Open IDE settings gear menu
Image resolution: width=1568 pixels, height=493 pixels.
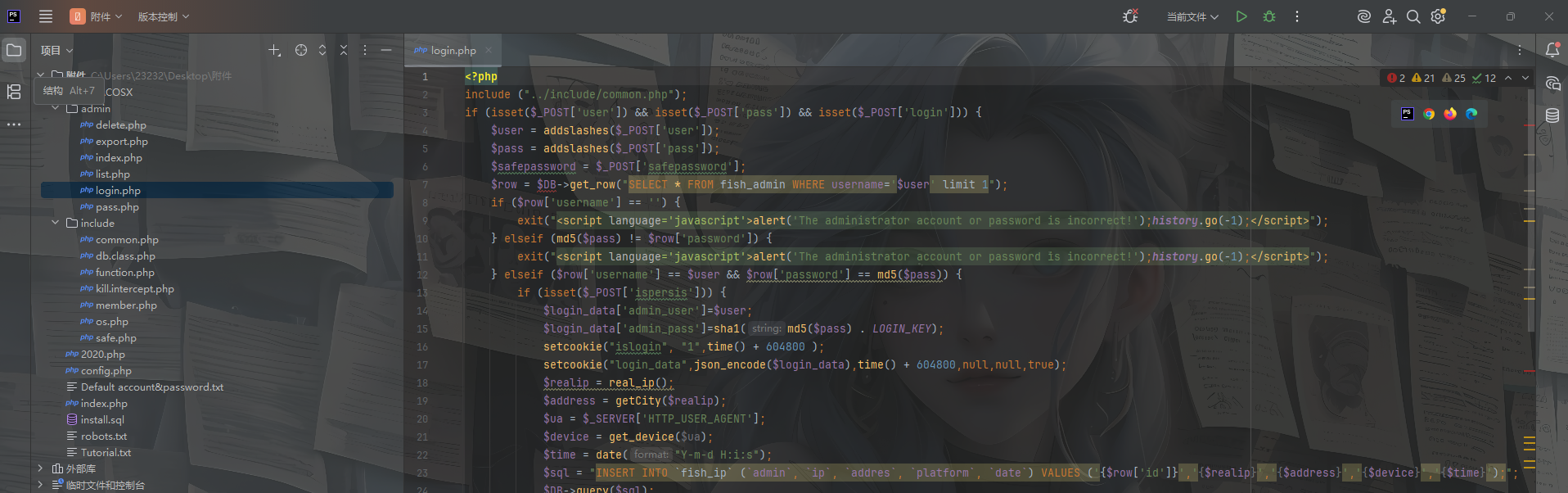coord(1438,16)
